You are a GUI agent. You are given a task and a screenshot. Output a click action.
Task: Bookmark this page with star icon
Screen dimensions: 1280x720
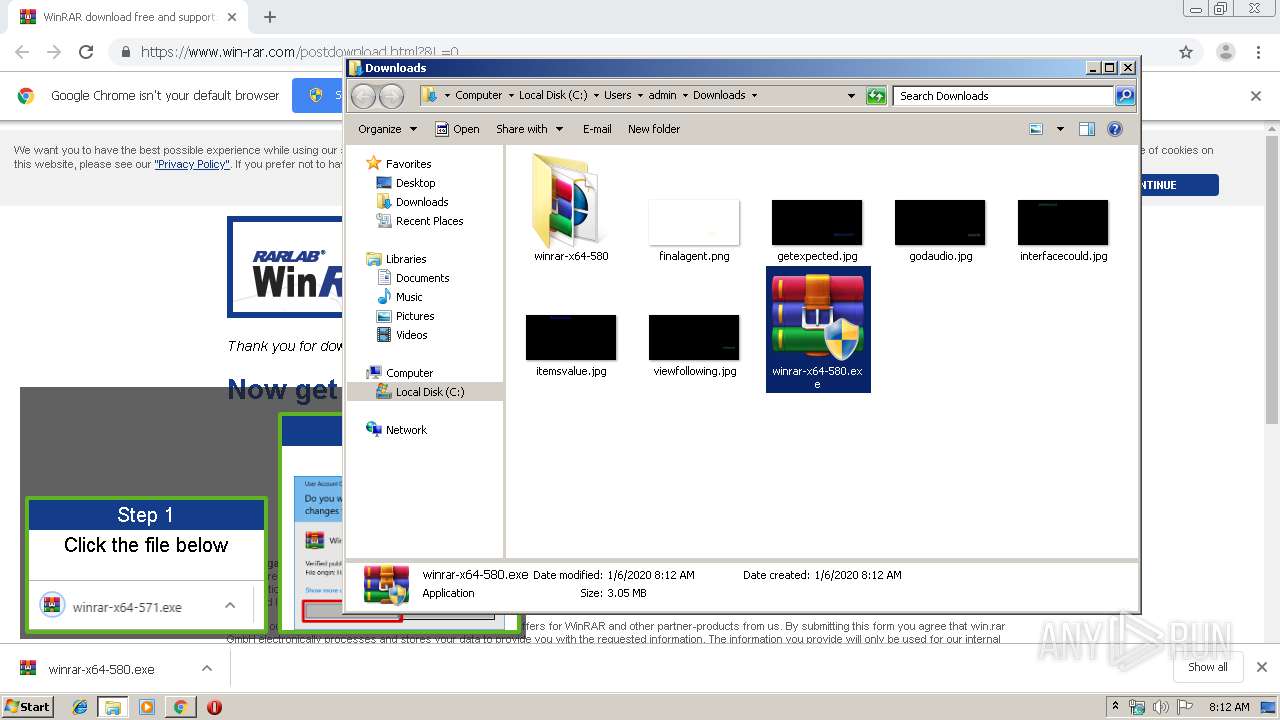1186,52
